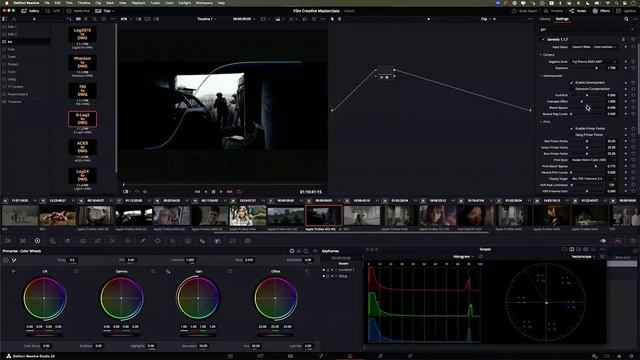Enable the Exposure Compensation checkbox

pos(572,89)
